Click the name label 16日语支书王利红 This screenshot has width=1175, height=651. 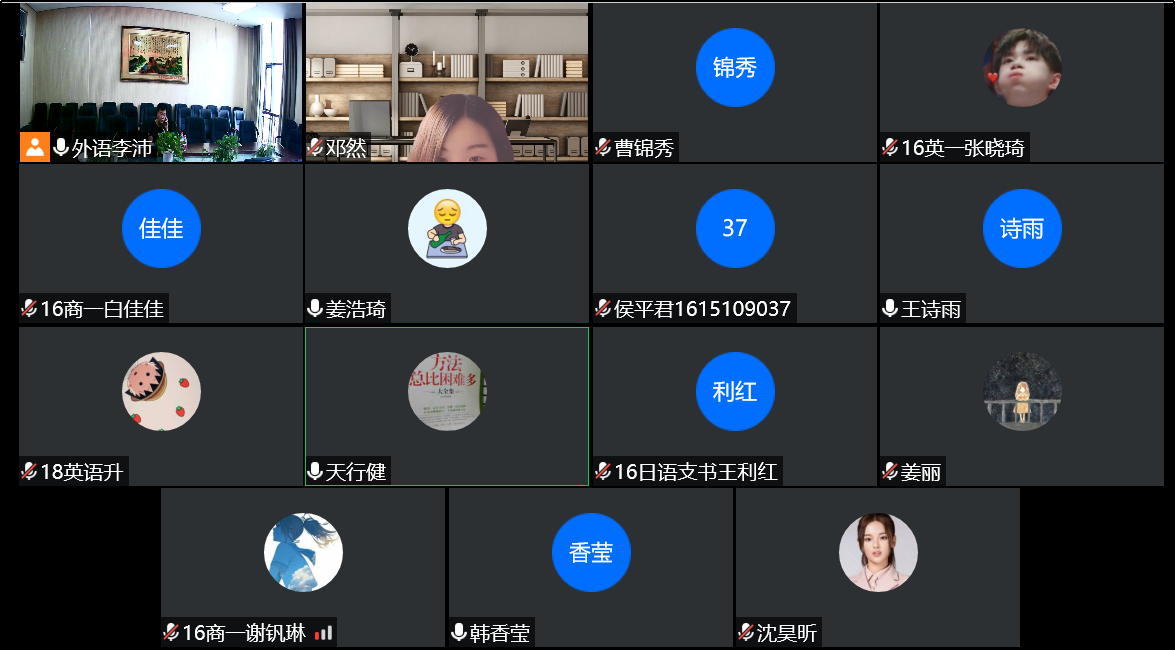(695, 471)
